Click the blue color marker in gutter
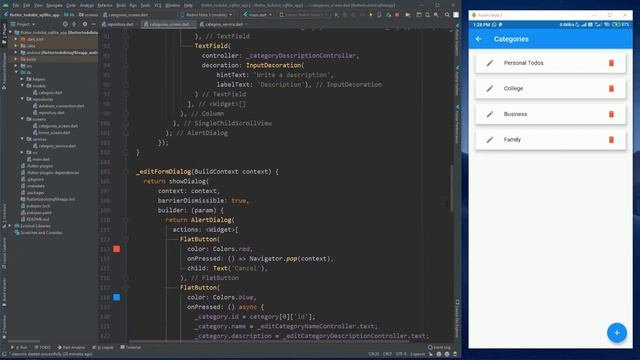640x360 pixels. coord(117,297)
